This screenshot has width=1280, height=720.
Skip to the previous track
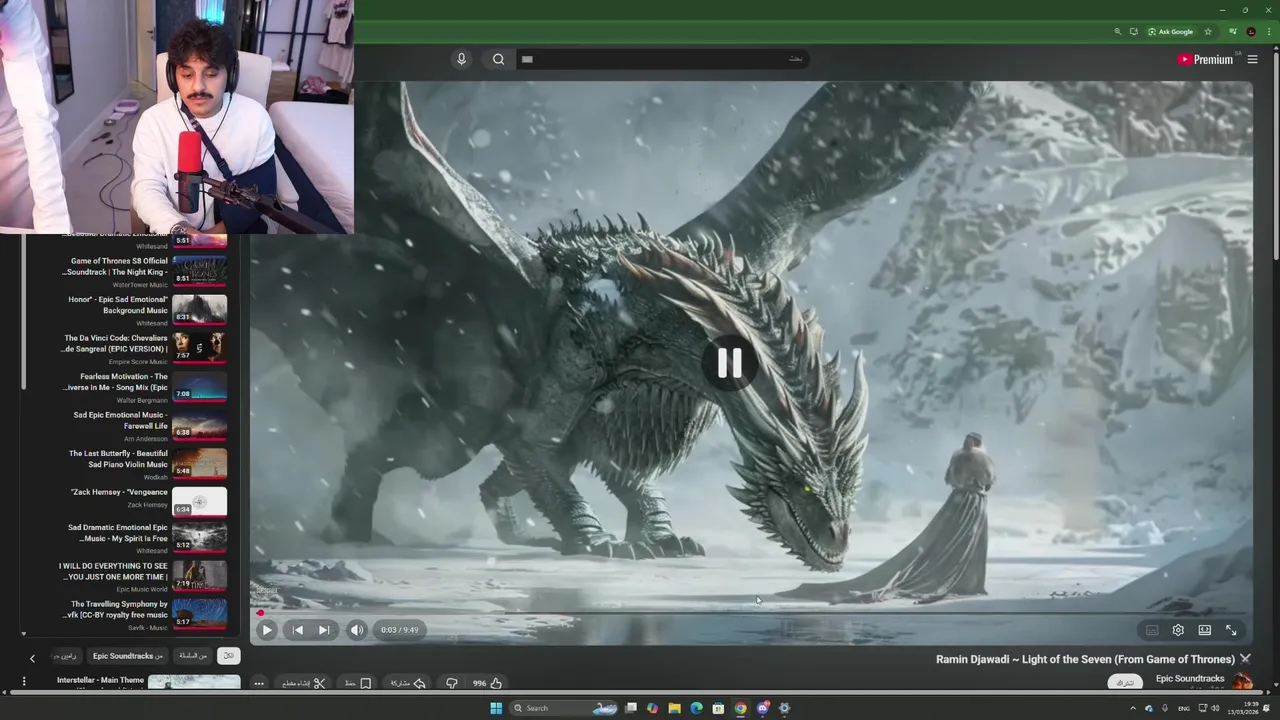[298, 630]
